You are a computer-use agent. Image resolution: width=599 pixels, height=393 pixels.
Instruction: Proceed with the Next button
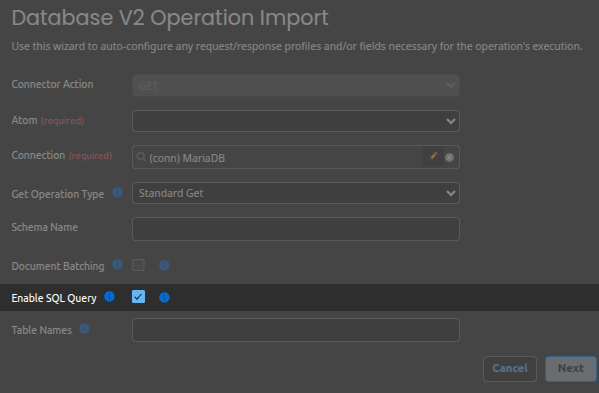(571, 369)
